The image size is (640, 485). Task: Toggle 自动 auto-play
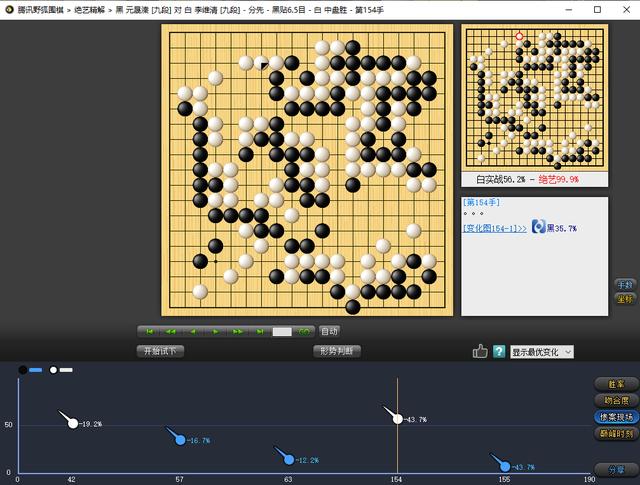pos(329,331)
